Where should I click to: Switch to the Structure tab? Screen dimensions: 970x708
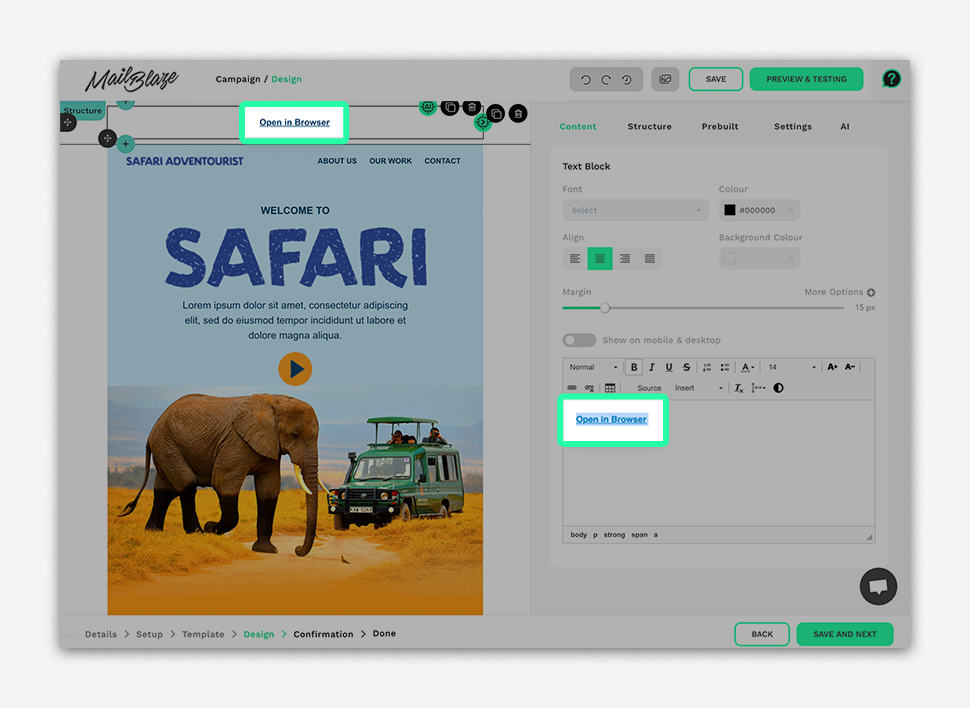(649, 127)
